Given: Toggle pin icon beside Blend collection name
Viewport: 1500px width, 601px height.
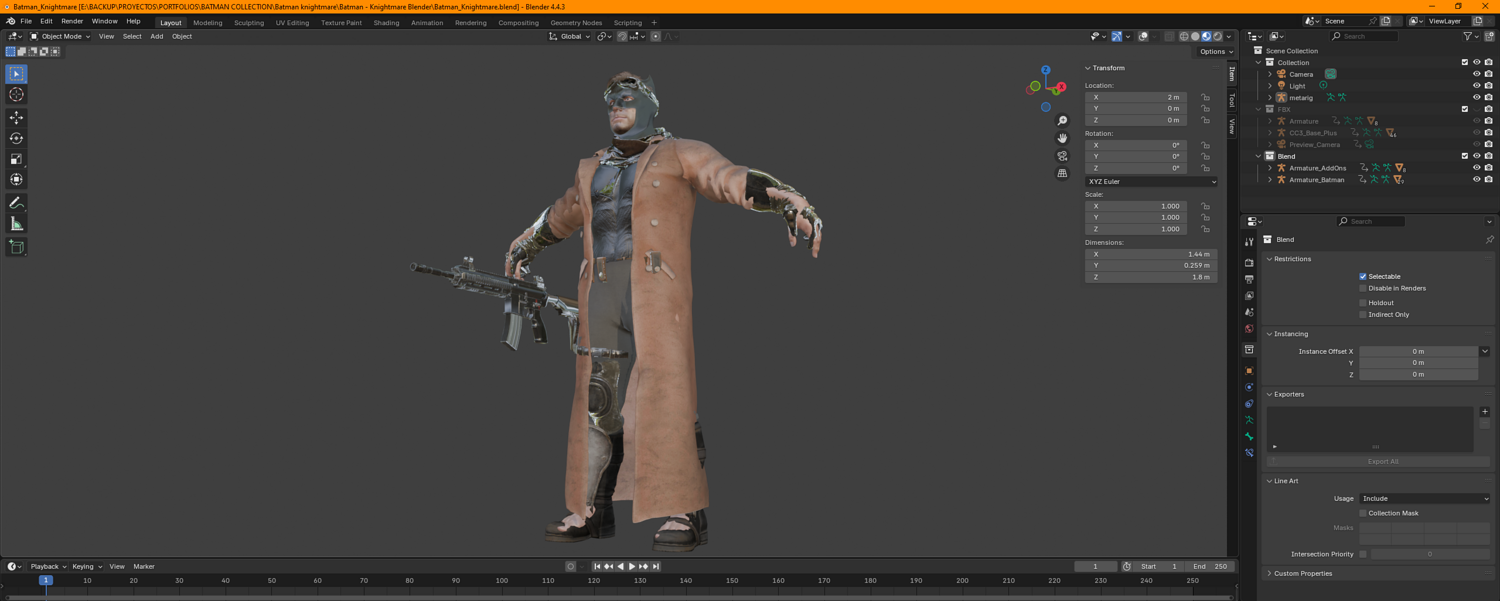Looking at the screenshot, I should [x=1489, y=240].
